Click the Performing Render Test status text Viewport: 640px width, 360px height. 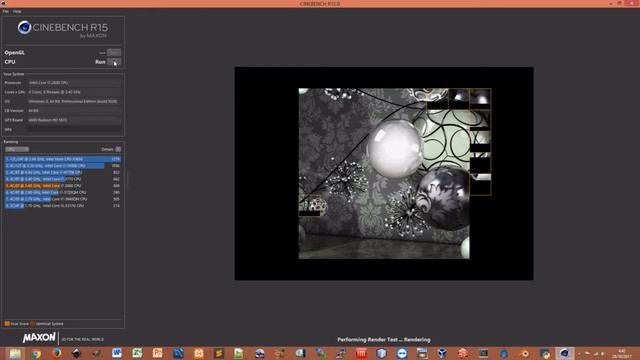(x=384, y=340)
